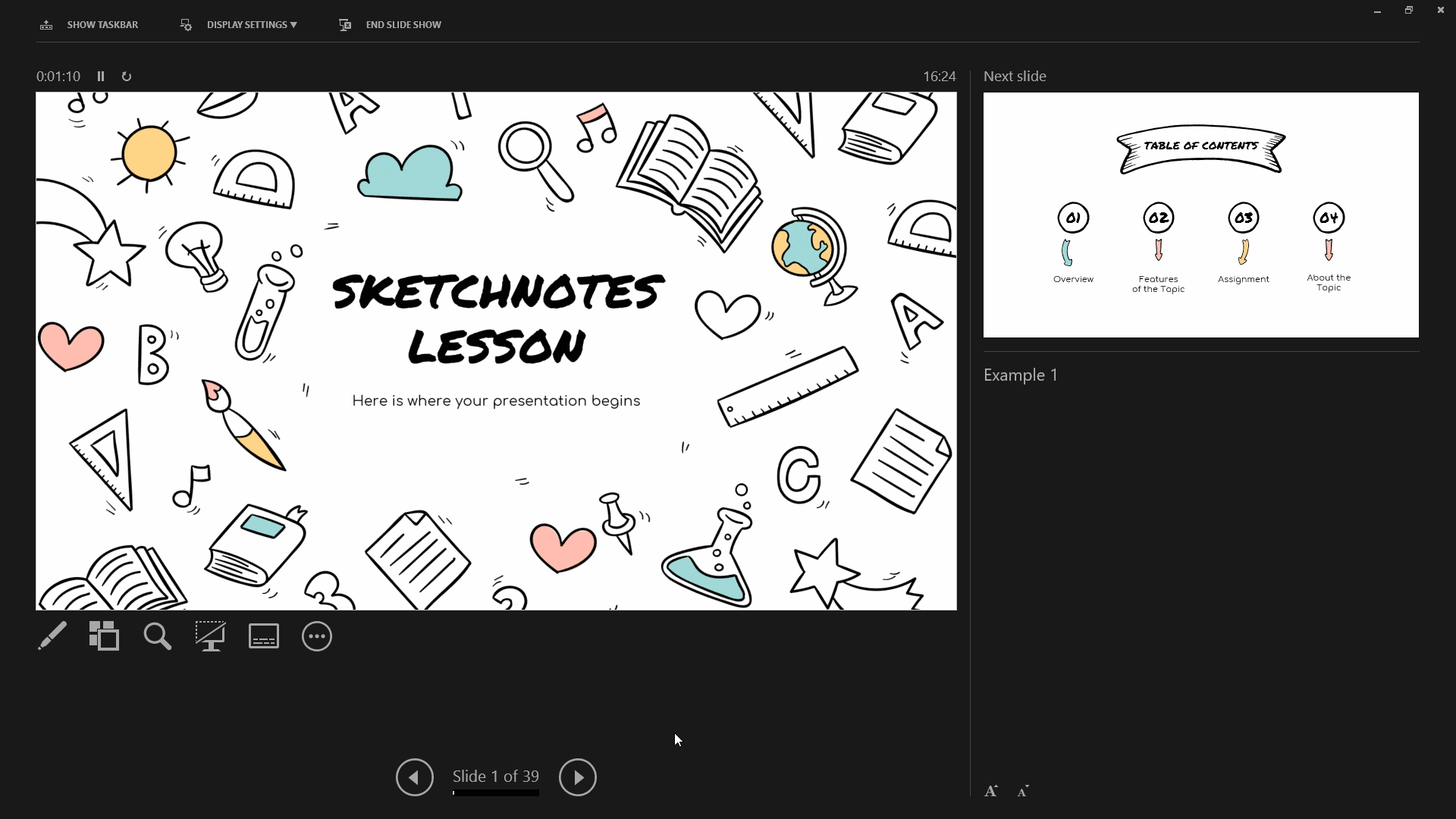This screenshot has height=819, width=1456.
Task: Click SHOW TASKBAR menu item
Action: pyautogui.click(x=89, y=24)
